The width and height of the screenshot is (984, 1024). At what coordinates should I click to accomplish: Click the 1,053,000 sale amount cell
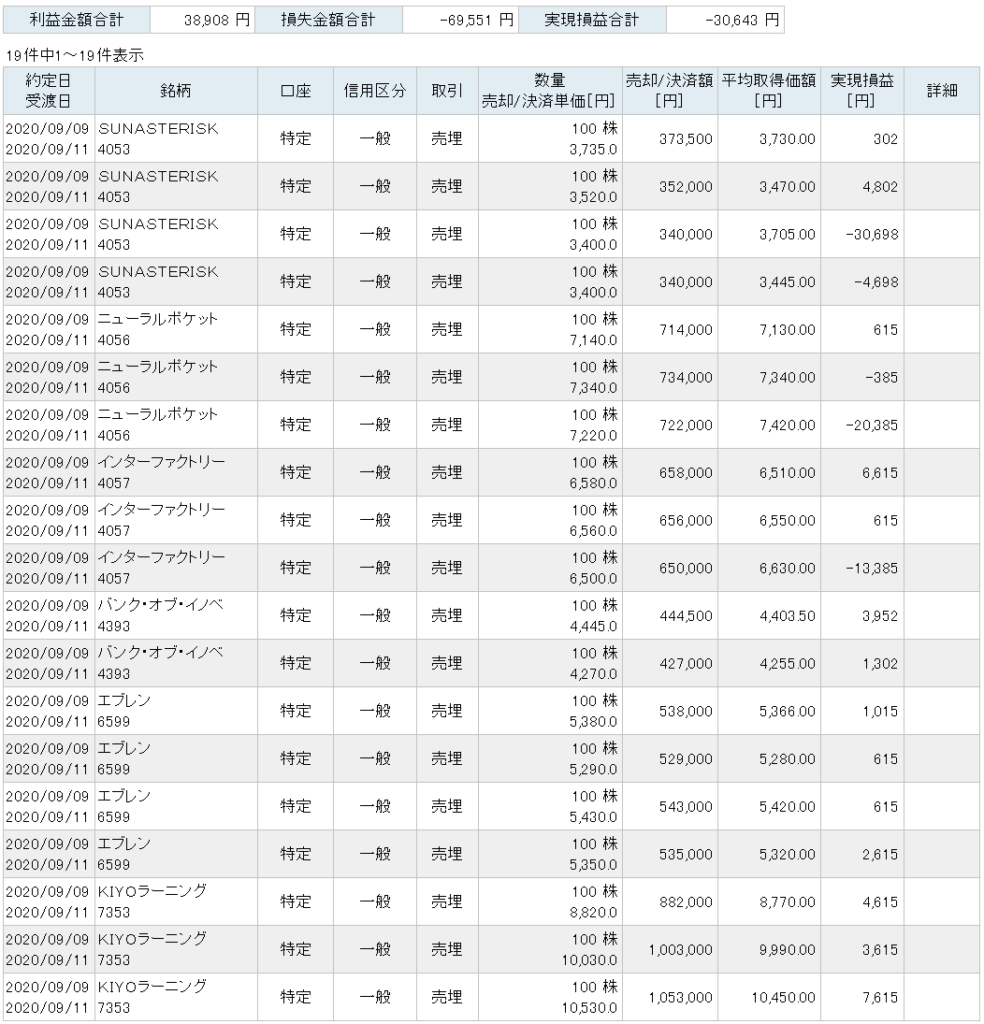click(669, 997)
